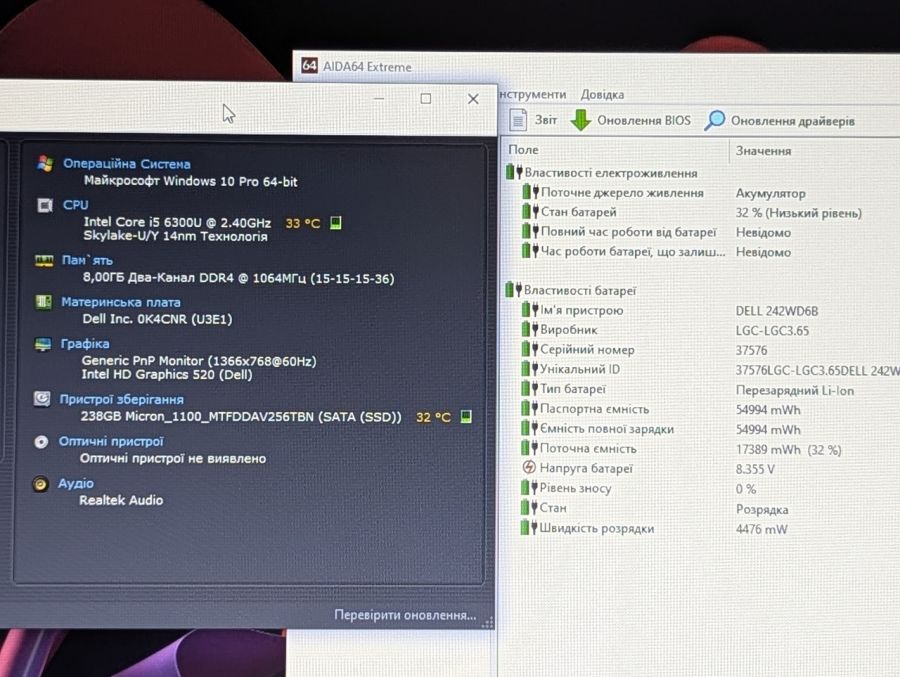Click the value 4476 mW
The height and width of the screenshot is (677, 900).
click(761, 529)
